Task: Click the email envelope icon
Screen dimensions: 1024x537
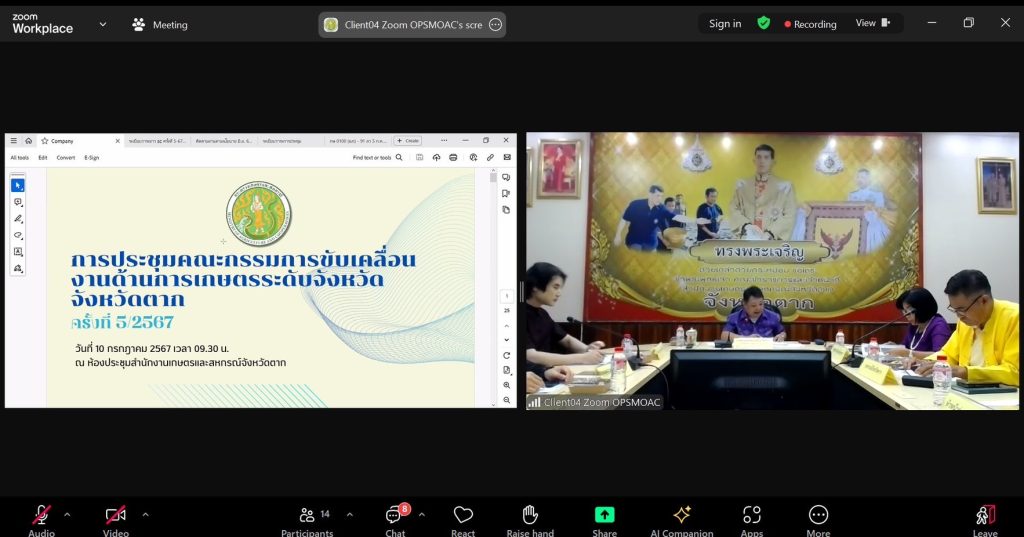Action: pos(507,157)
